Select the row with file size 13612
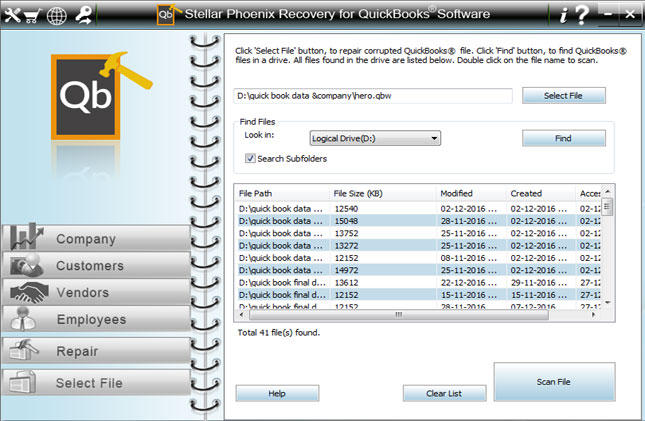The image size is (645, 421). (x=418, y=283)
